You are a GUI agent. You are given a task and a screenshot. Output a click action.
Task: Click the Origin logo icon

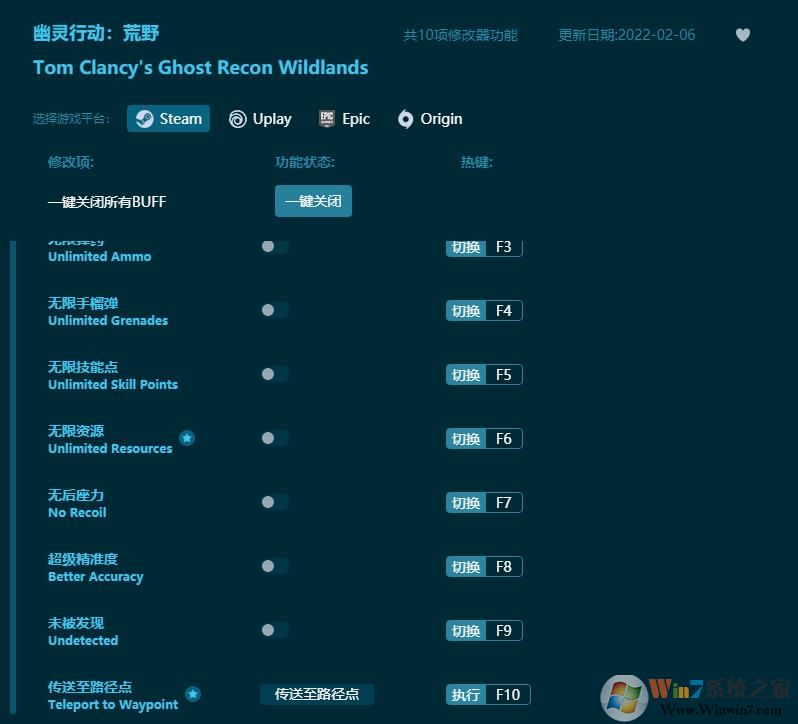[x=406, y=119]
